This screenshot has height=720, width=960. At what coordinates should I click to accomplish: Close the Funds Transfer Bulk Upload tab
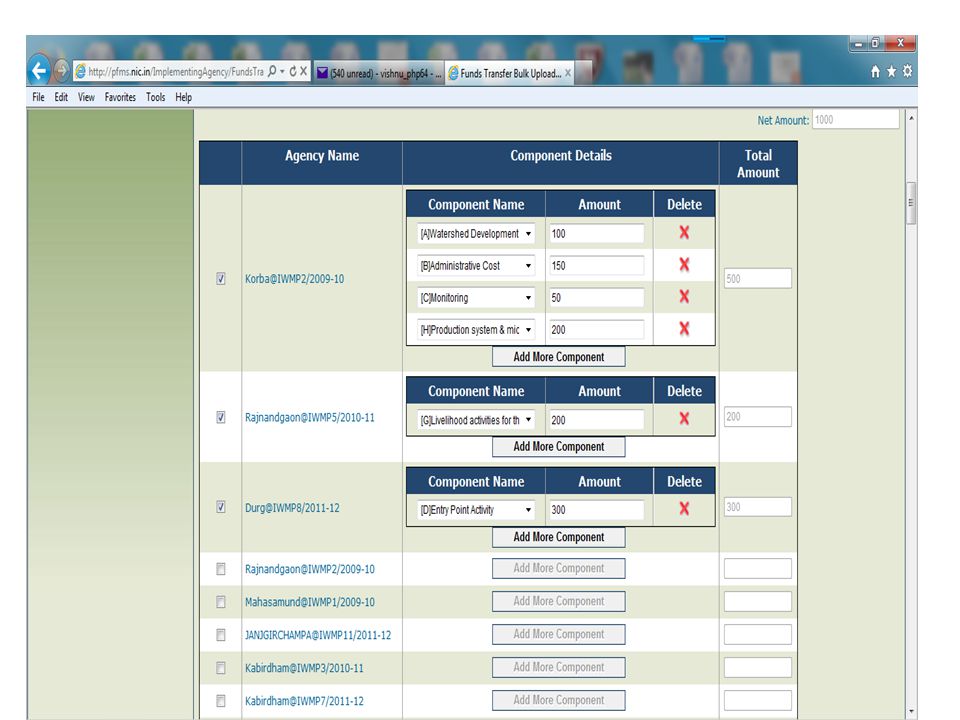568,73
